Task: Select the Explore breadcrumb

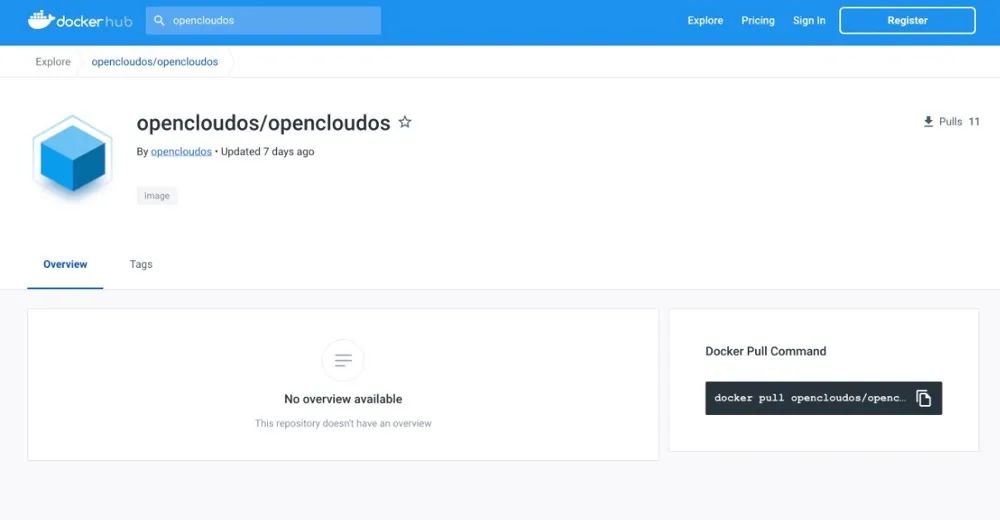Action: (53, 62)
